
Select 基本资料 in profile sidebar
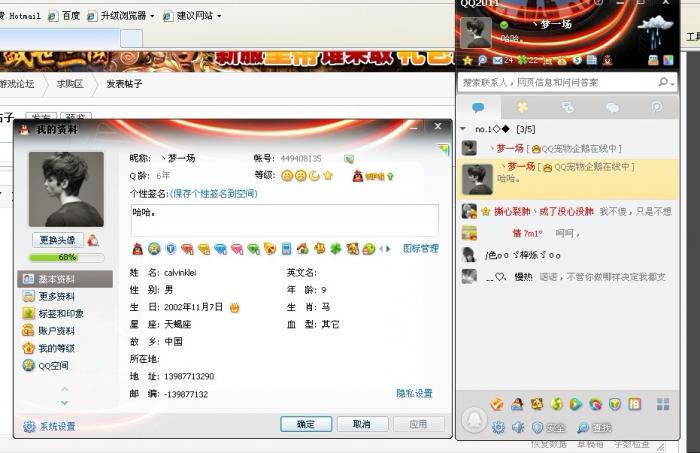tap(65, 279)
